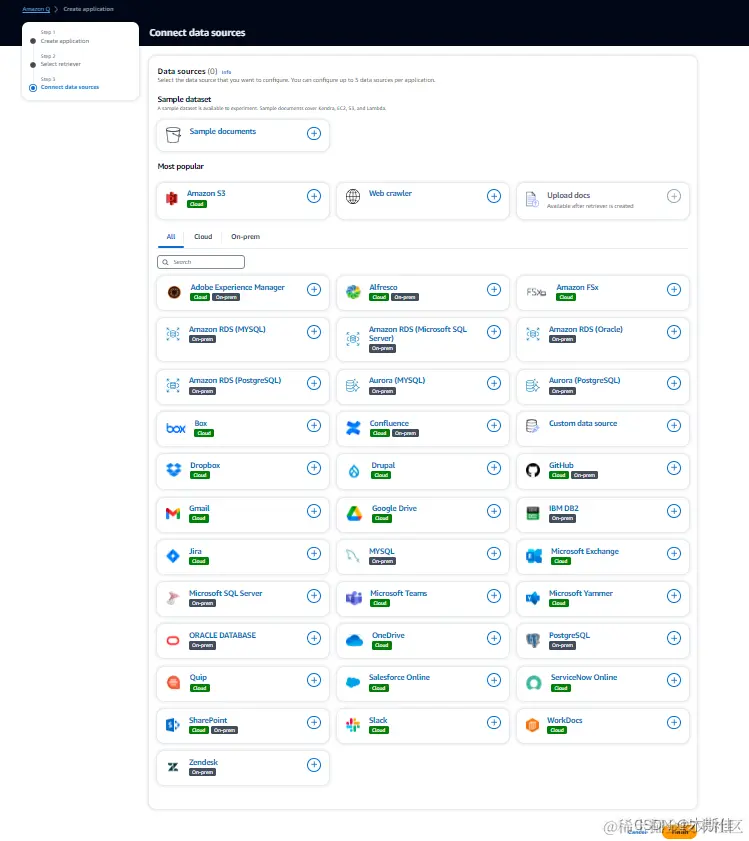Image resolution: width=749 pixels, height=841 pixels.
Task: Click the Microsoft Teams logo icon
Action: tap(354, 597)
